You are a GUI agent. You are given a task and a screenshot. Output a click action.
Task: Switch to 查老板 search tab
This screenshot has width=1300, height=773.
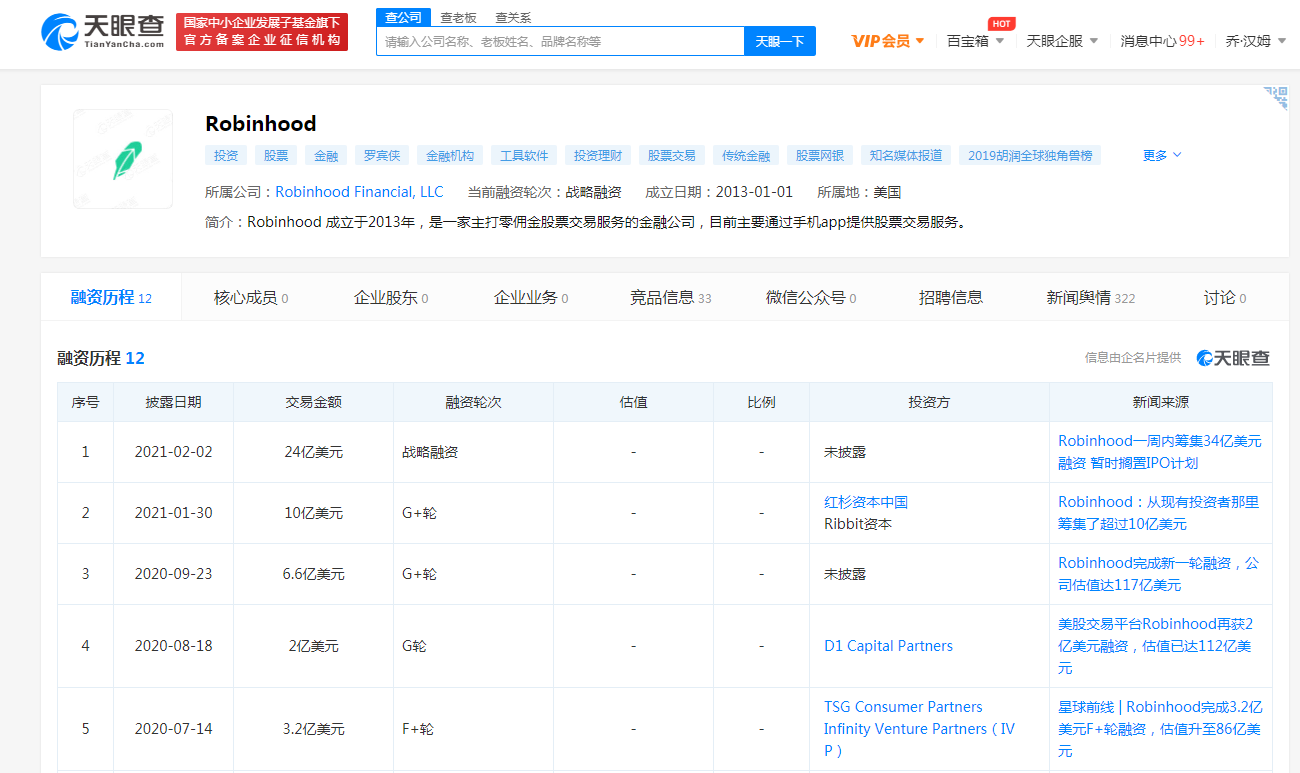(459, 17)
